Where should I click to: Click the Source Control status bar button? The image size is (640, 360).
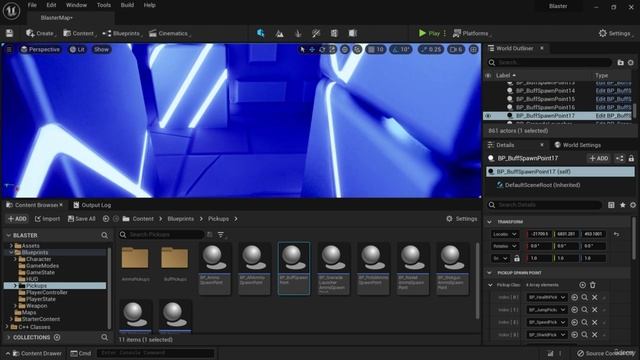(606, 353)
